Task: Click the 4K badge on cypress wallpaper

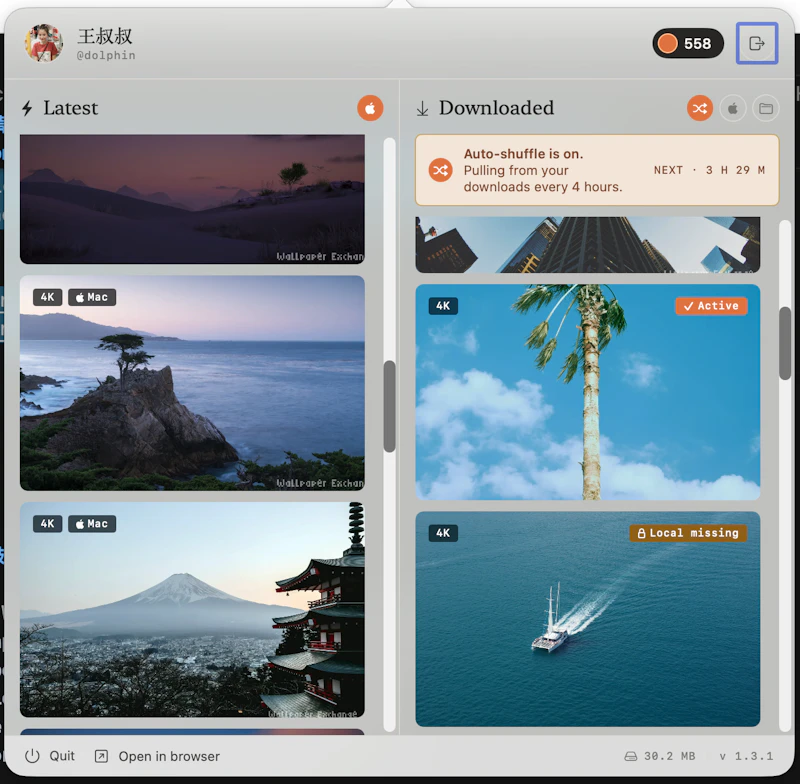Action: click(47, 297)
